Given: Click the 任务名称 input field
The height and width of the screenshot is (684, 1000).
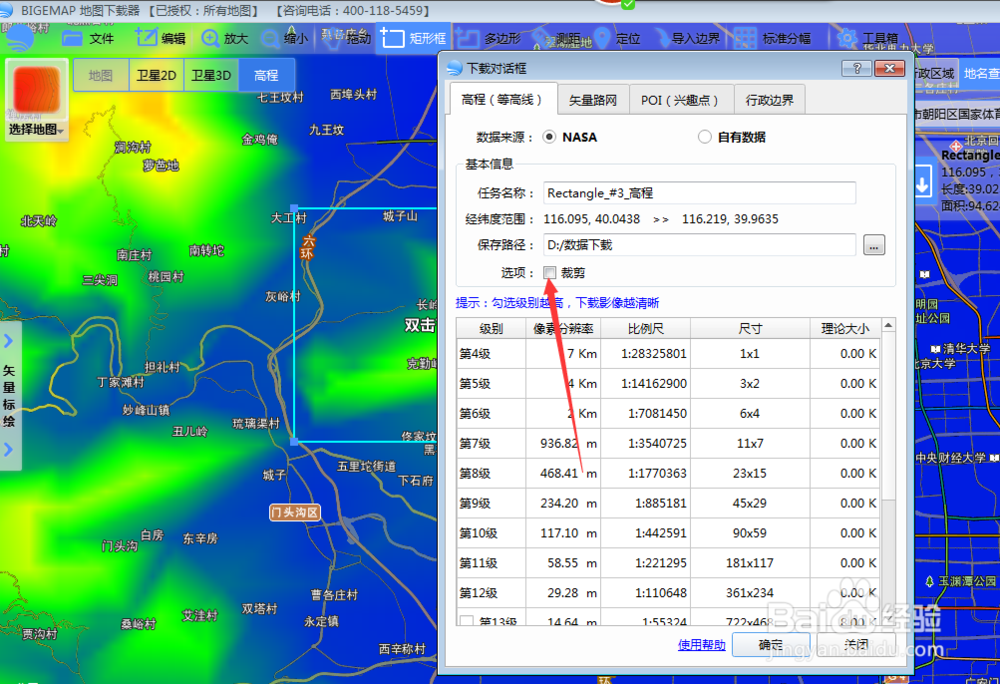Looking at the screenshot, I should 699,193.
